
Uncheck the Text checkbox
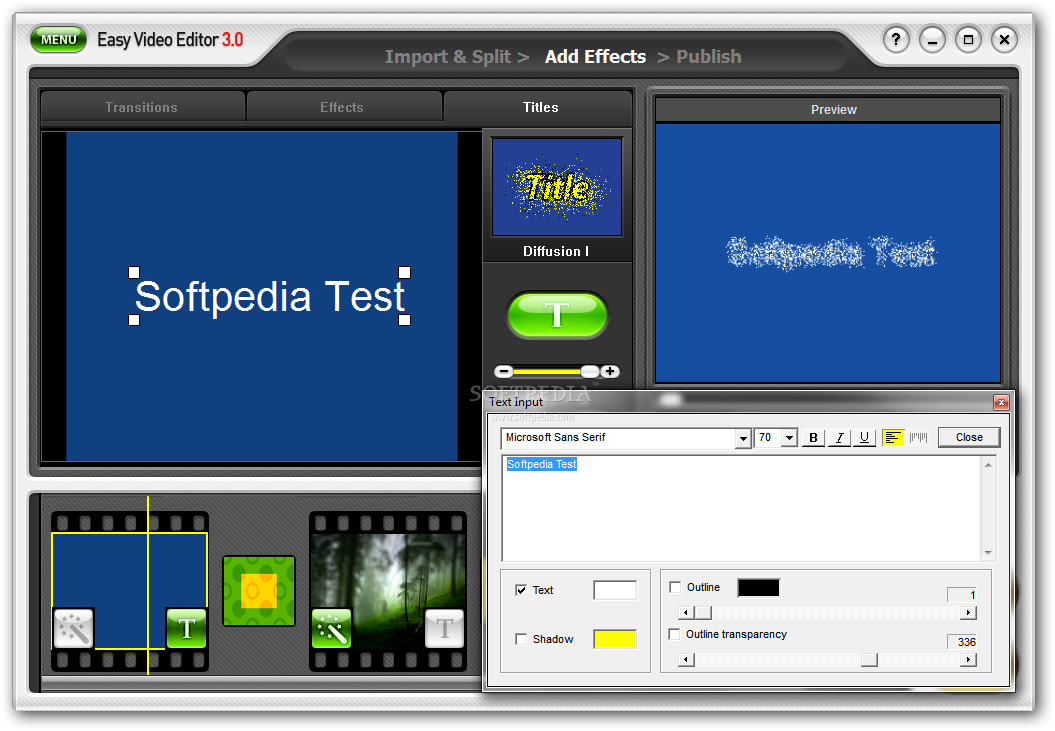(x=521, y=590)
